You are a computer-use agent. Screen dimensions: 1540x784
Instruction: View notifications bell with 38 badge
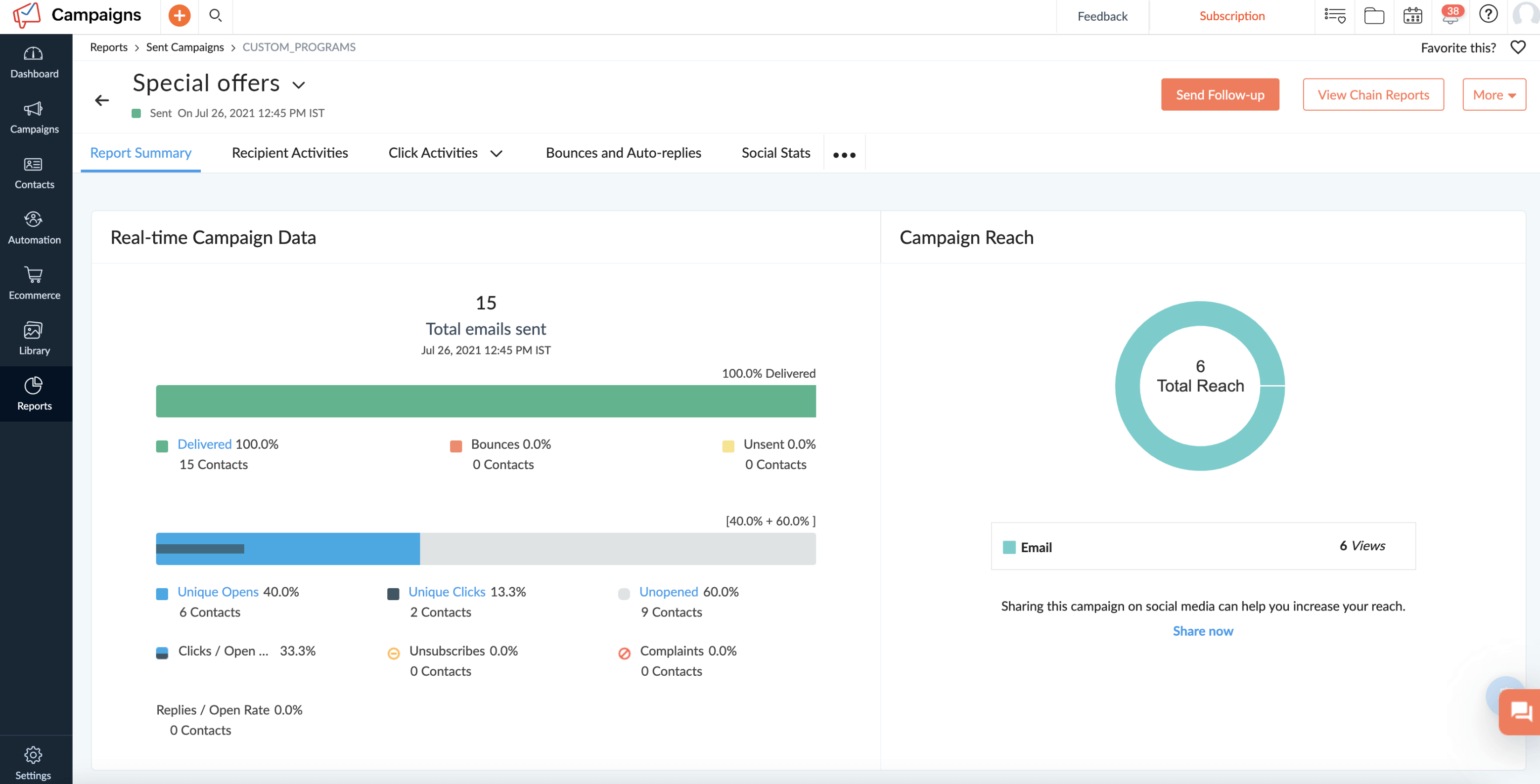1451,14
